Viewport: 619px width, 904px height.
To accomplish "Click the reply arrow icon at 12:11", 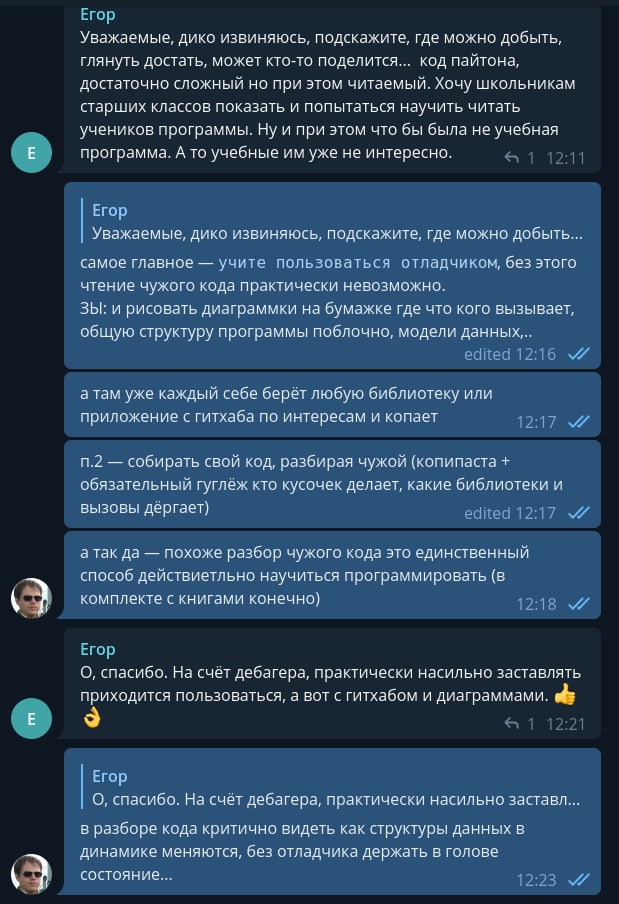I will [x=511, y=157].
